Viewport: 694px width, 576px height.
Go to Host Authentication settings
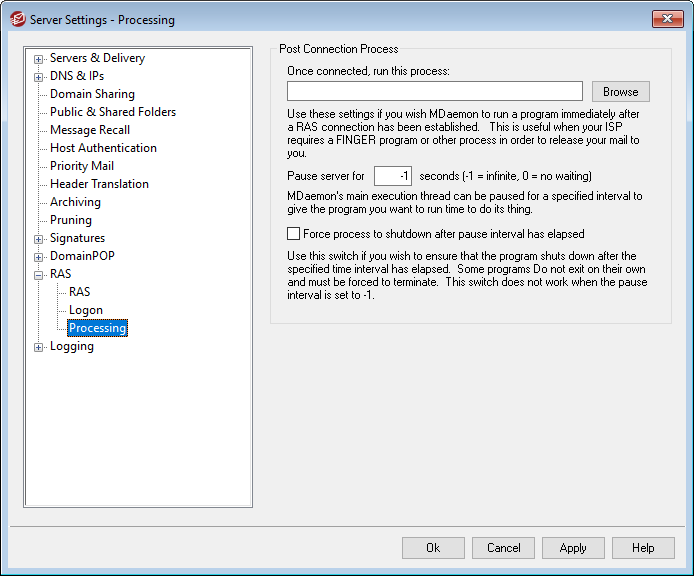click(103, 148)
